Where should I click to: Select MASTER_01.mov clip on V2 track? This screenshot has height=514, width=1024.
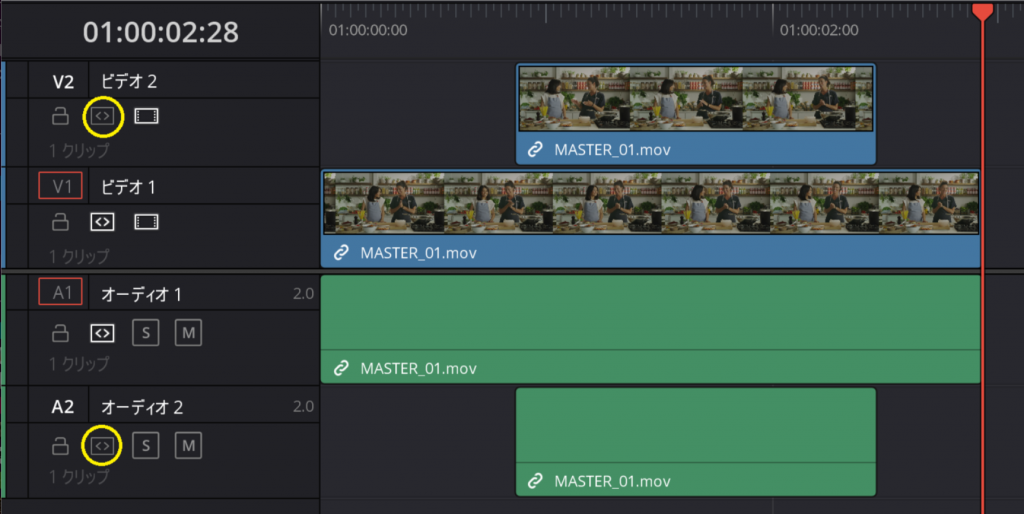tap(696, 114)
